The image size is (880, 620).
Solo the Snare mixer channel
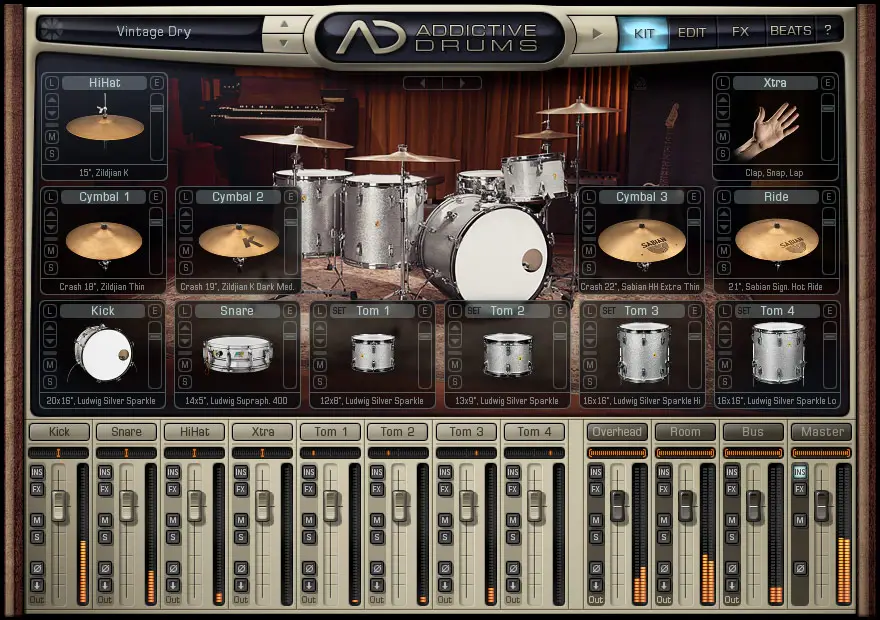[105, 537]
